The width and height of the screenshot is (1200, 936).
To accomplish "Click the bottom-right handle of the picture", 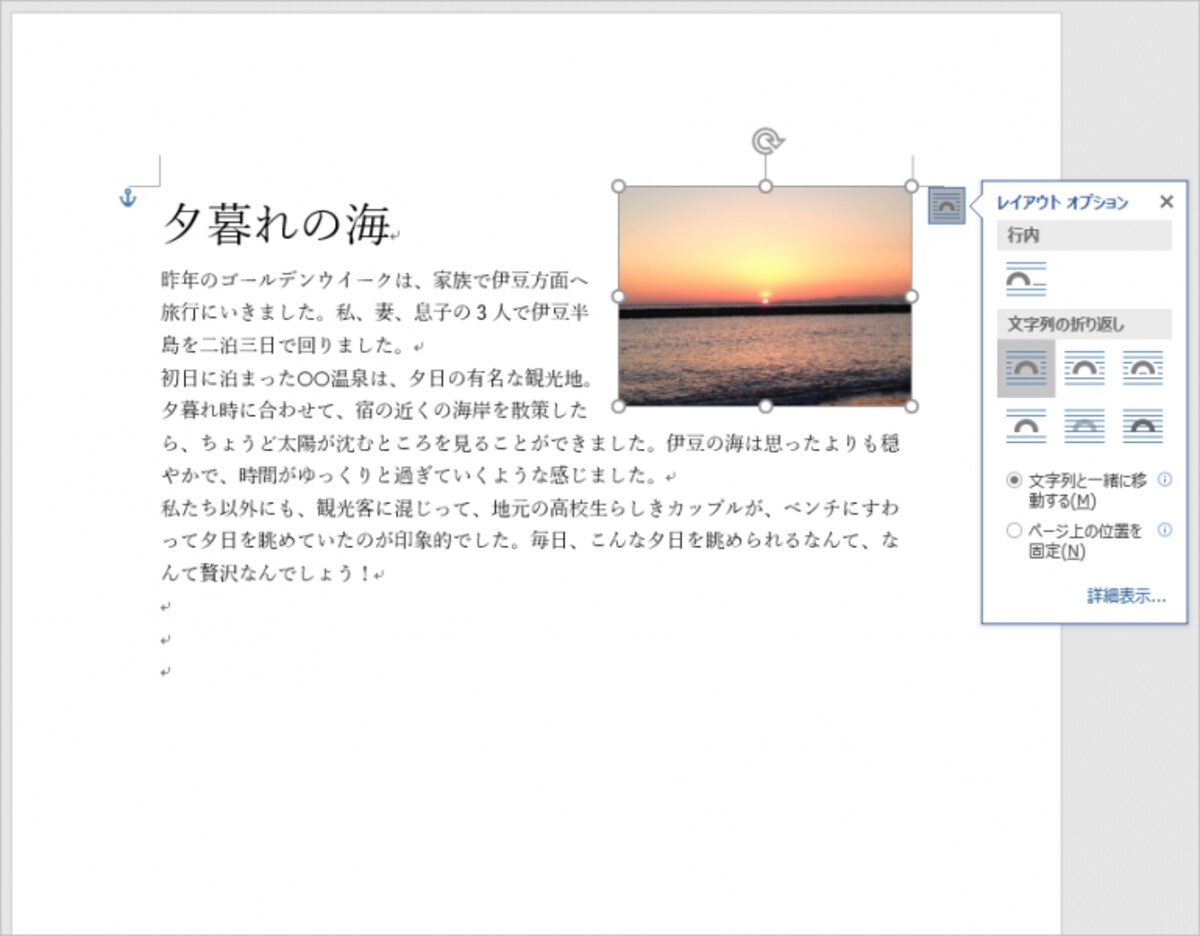I will [911, 406].
